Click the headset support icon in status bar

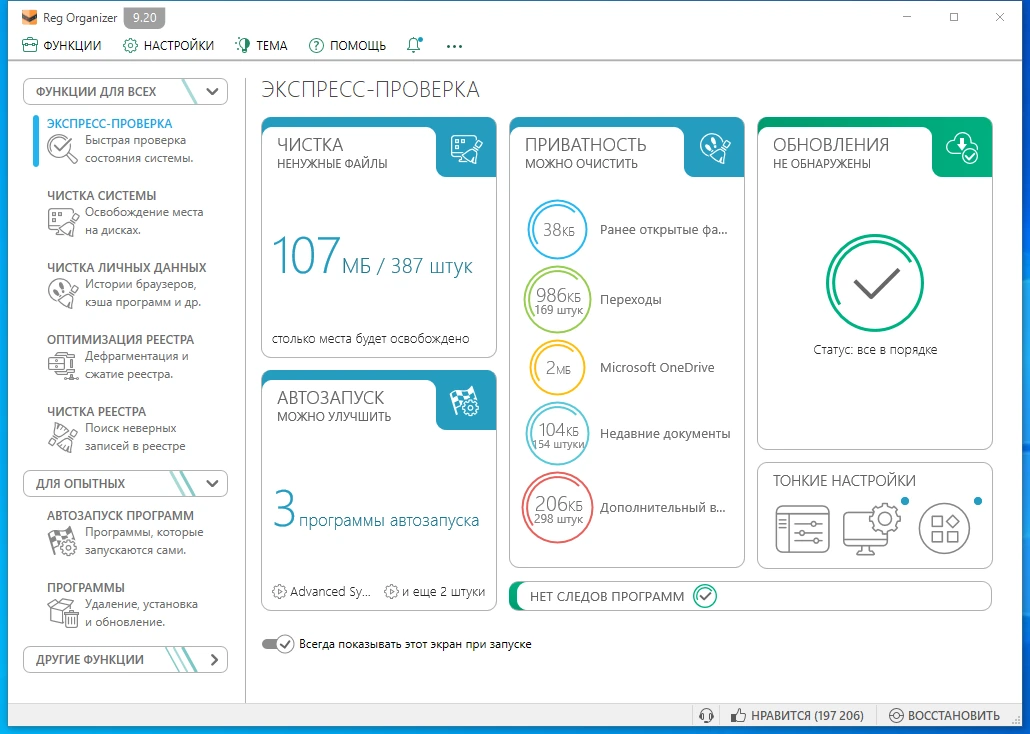point(706,716)
